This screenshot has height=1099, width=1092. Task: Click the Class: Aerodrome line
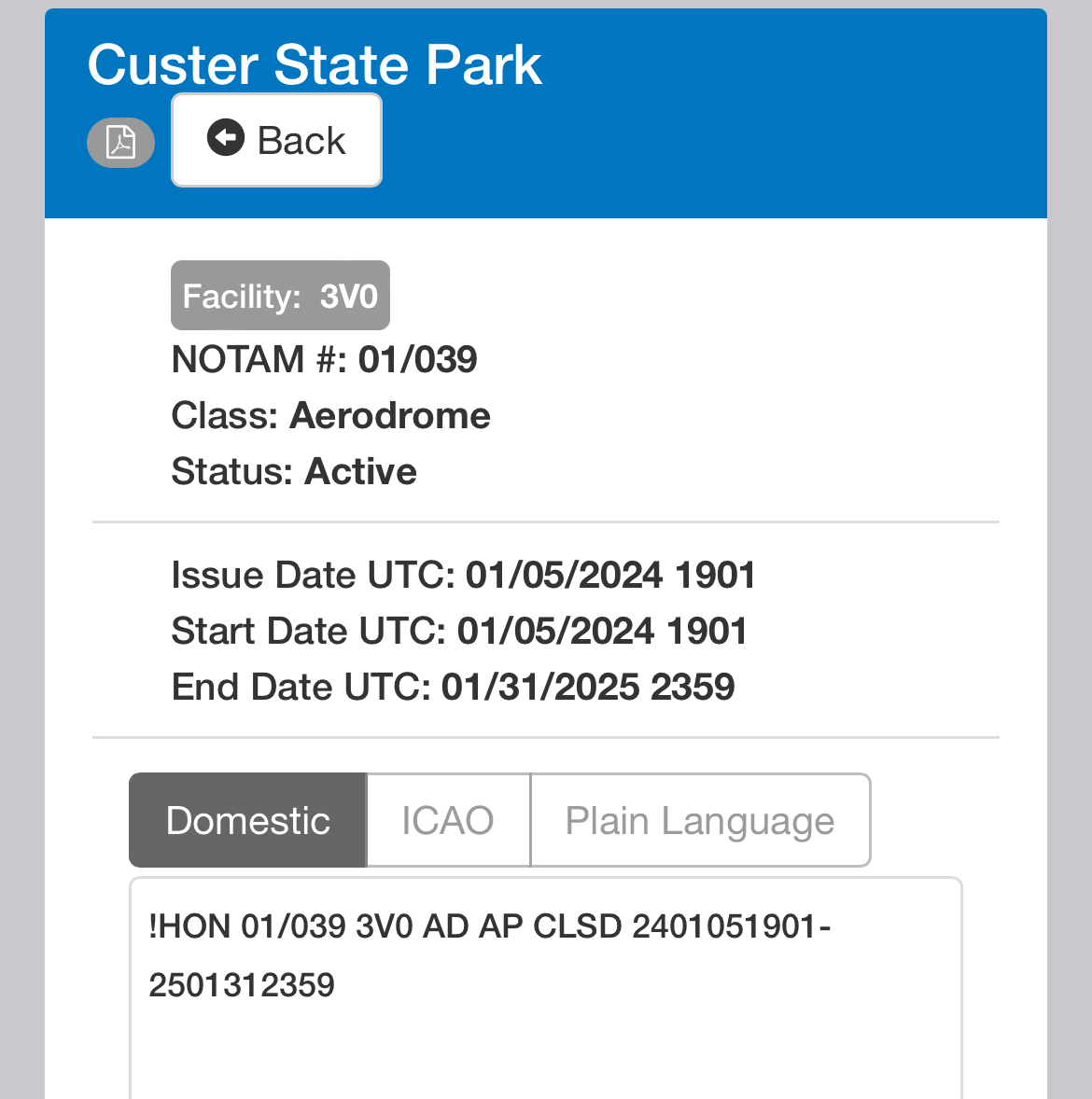[x=330, y=416]
